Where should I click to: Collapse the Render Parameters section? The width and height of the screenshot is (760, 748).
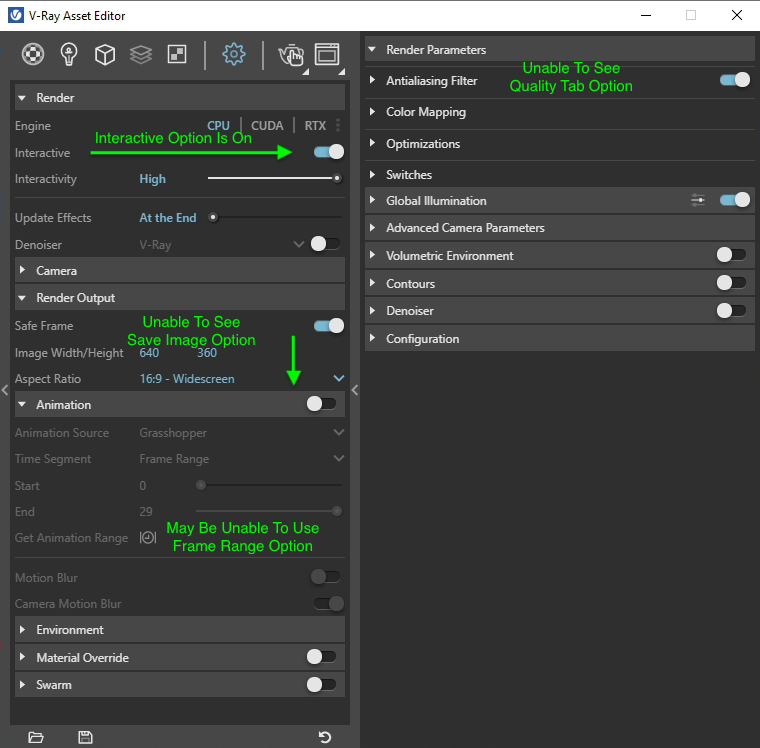point(560,49)
